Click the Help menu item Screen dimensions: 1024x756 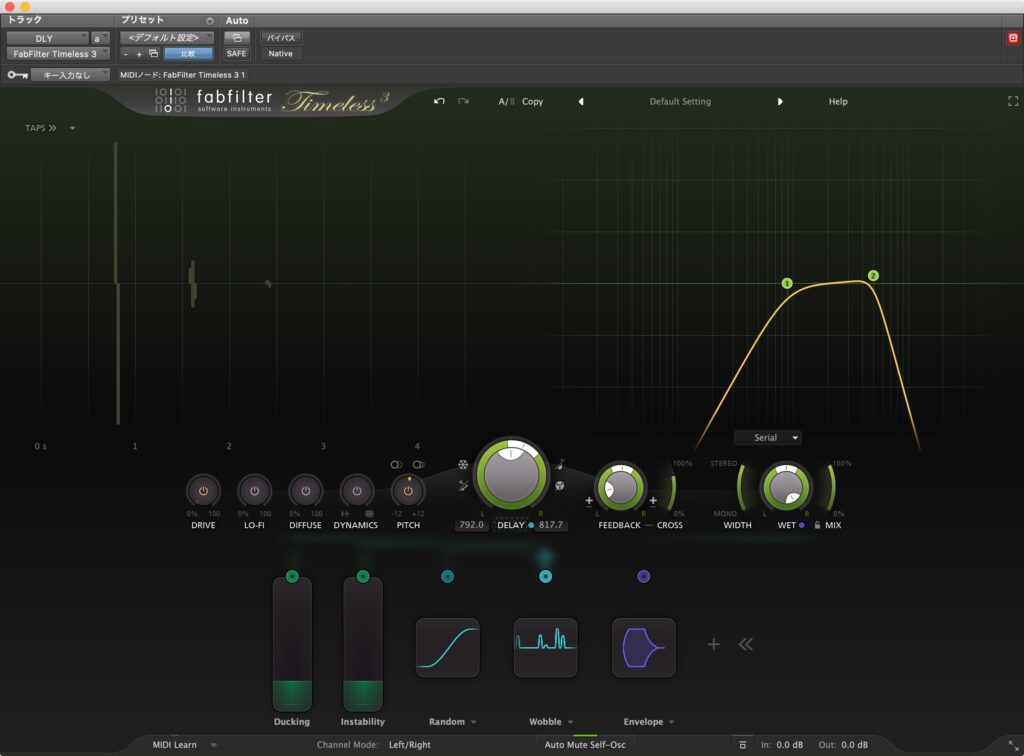(x=838, y=101)
